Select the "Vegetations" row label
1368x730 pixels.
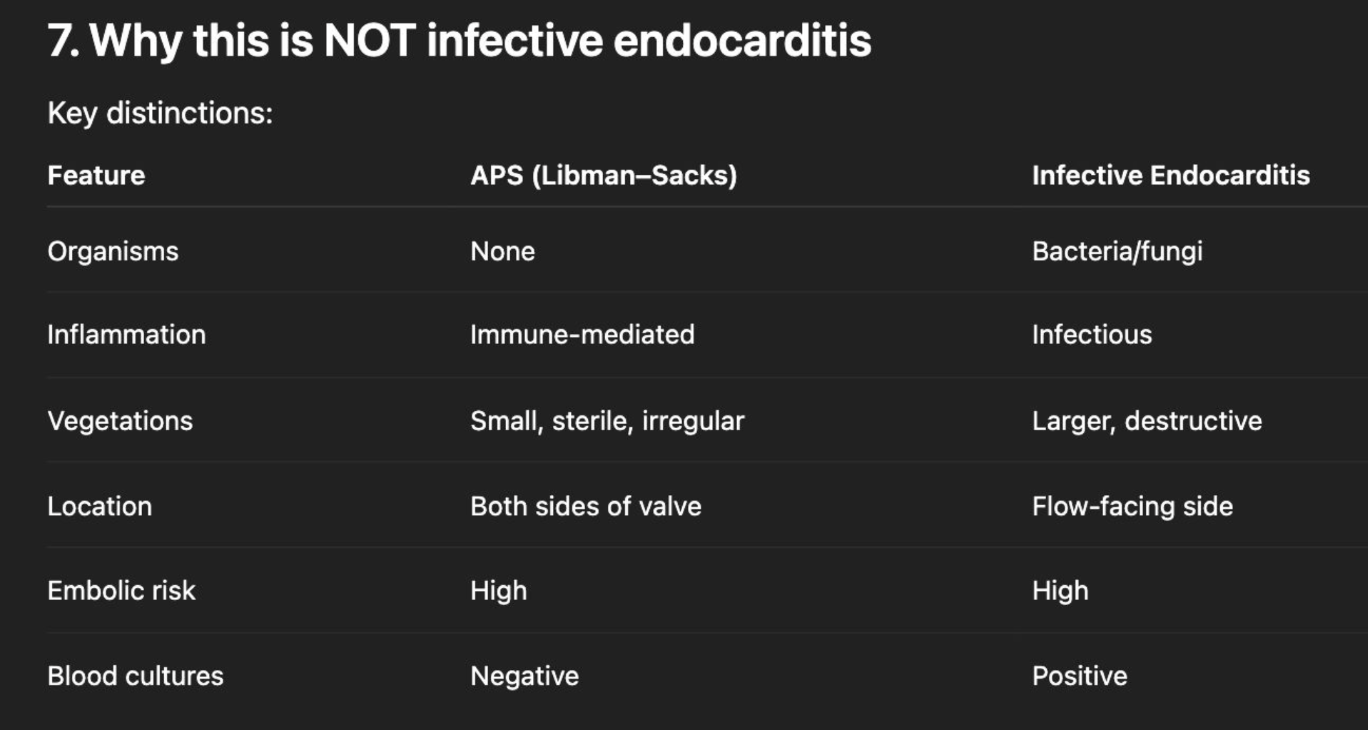click(120, 421)
